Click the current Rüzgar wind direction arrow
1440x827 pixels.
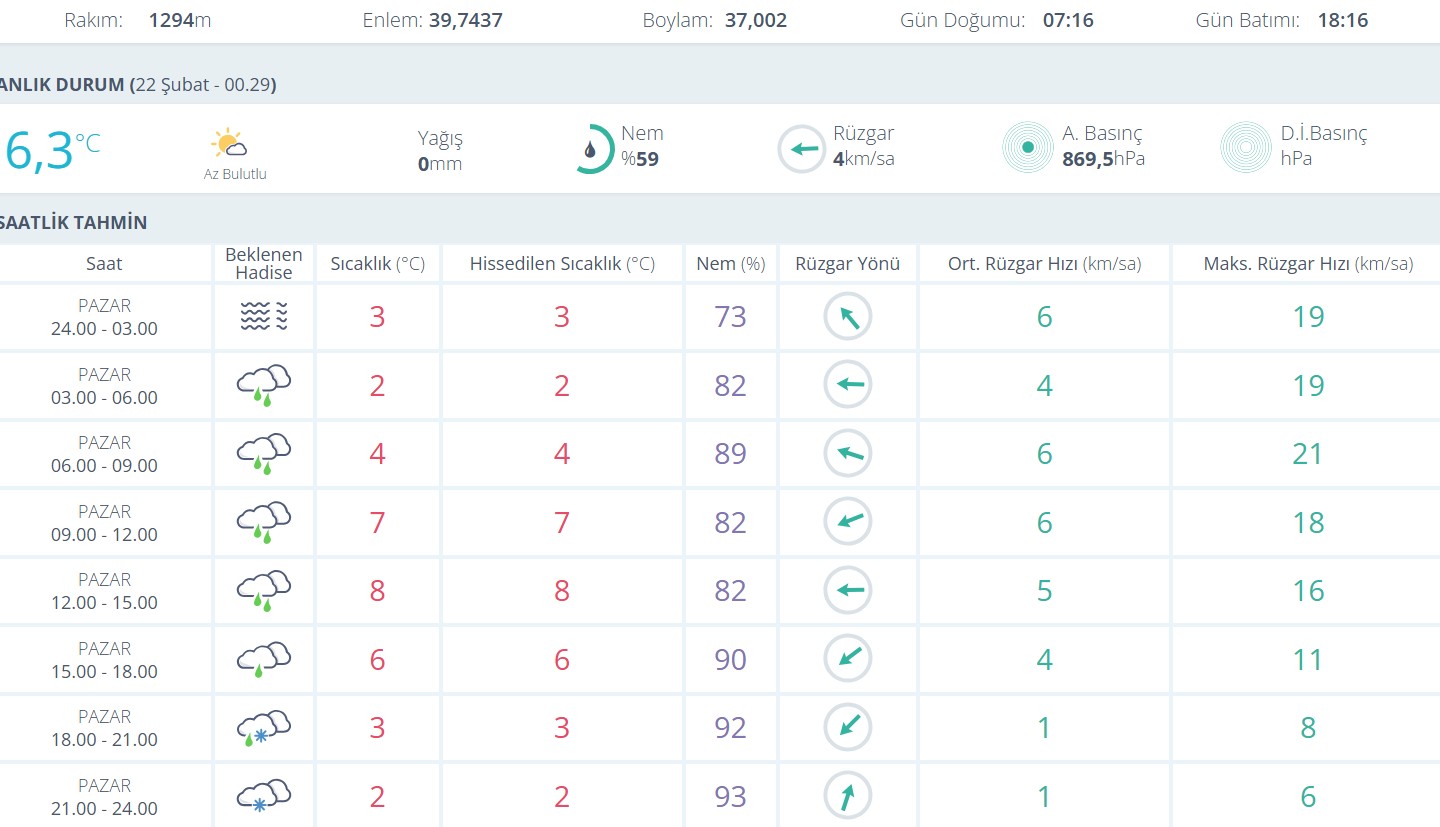tap(802, 149)
